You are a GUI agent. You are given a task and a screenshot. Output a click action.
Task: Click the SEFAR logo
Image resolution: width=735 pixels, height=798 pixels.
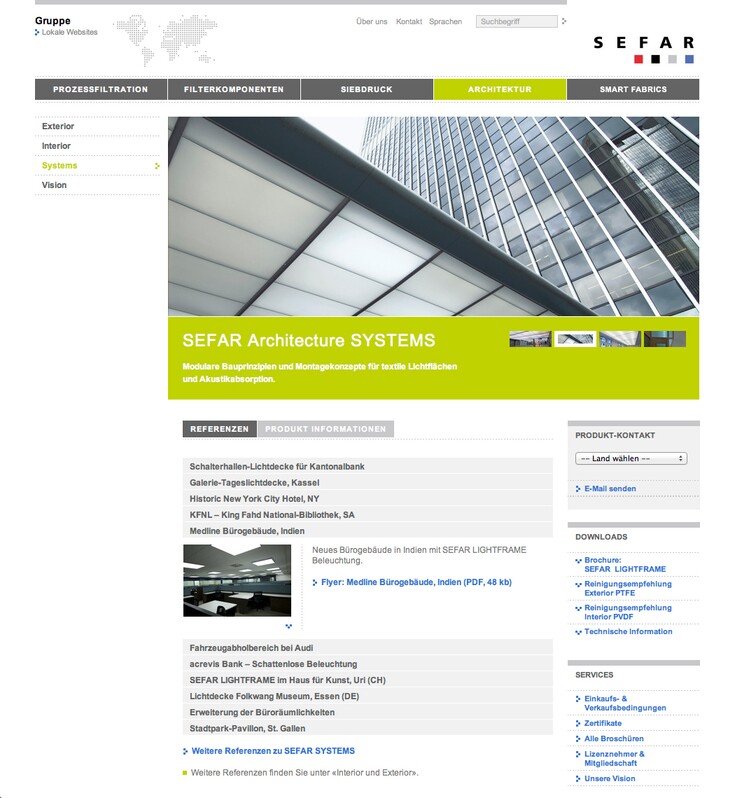643,49
